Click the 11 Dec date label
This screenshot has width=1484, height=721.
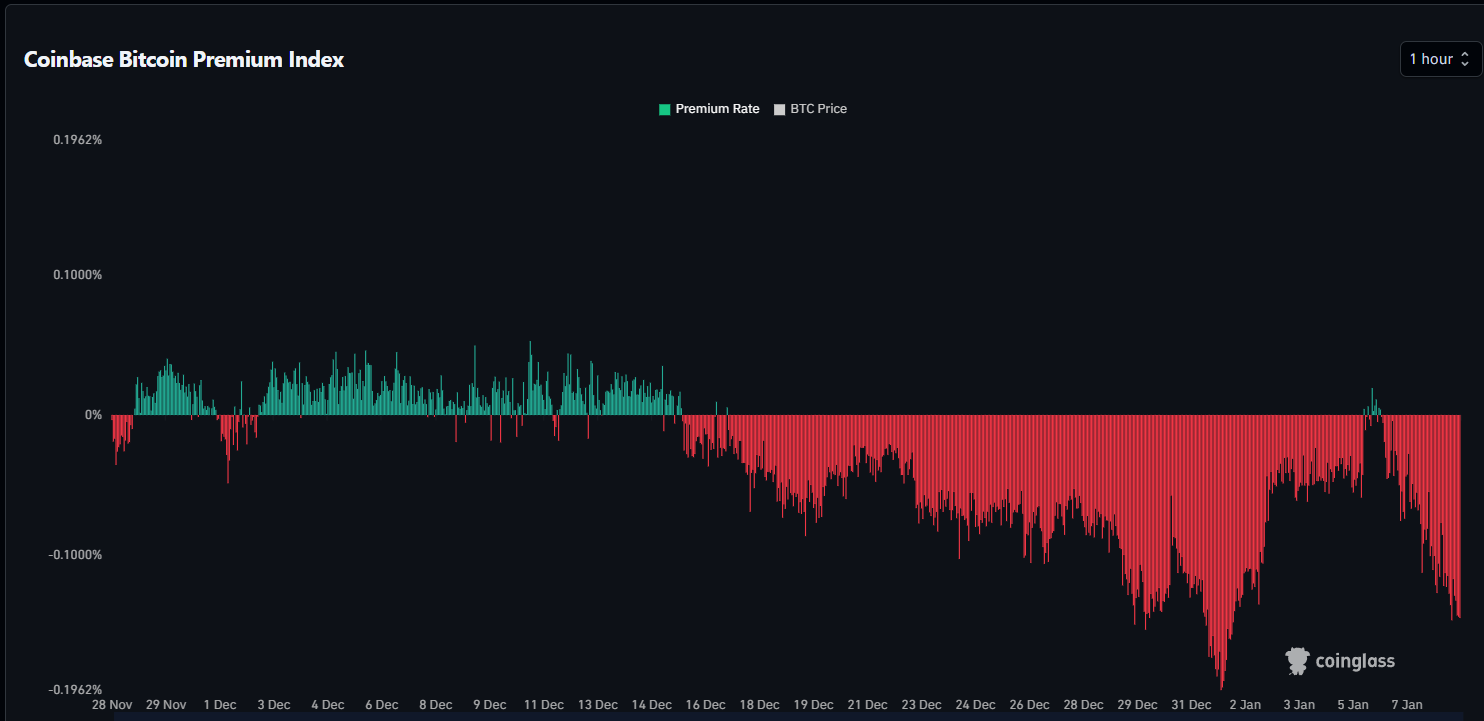pos(544,705)
